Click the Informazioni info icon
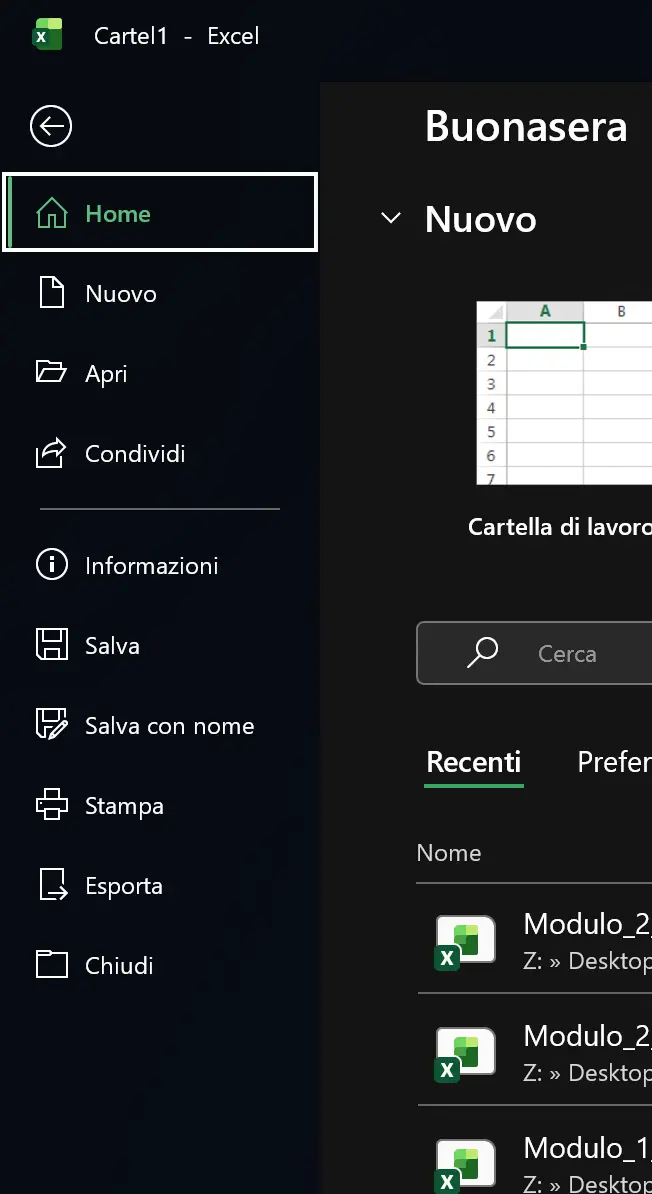 [51, 565]
